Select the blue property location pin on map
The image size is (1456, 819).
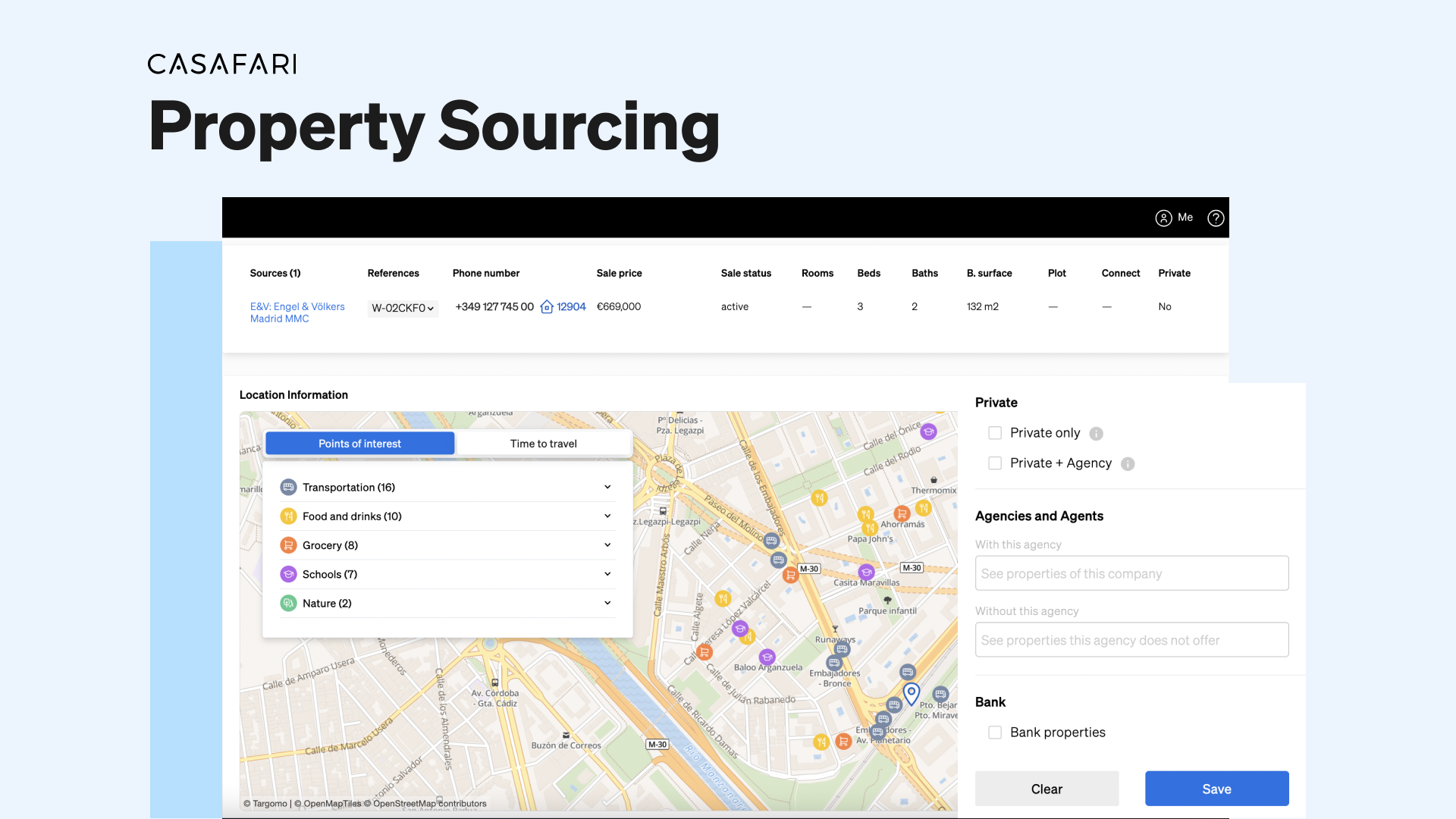tap(912, 693)
